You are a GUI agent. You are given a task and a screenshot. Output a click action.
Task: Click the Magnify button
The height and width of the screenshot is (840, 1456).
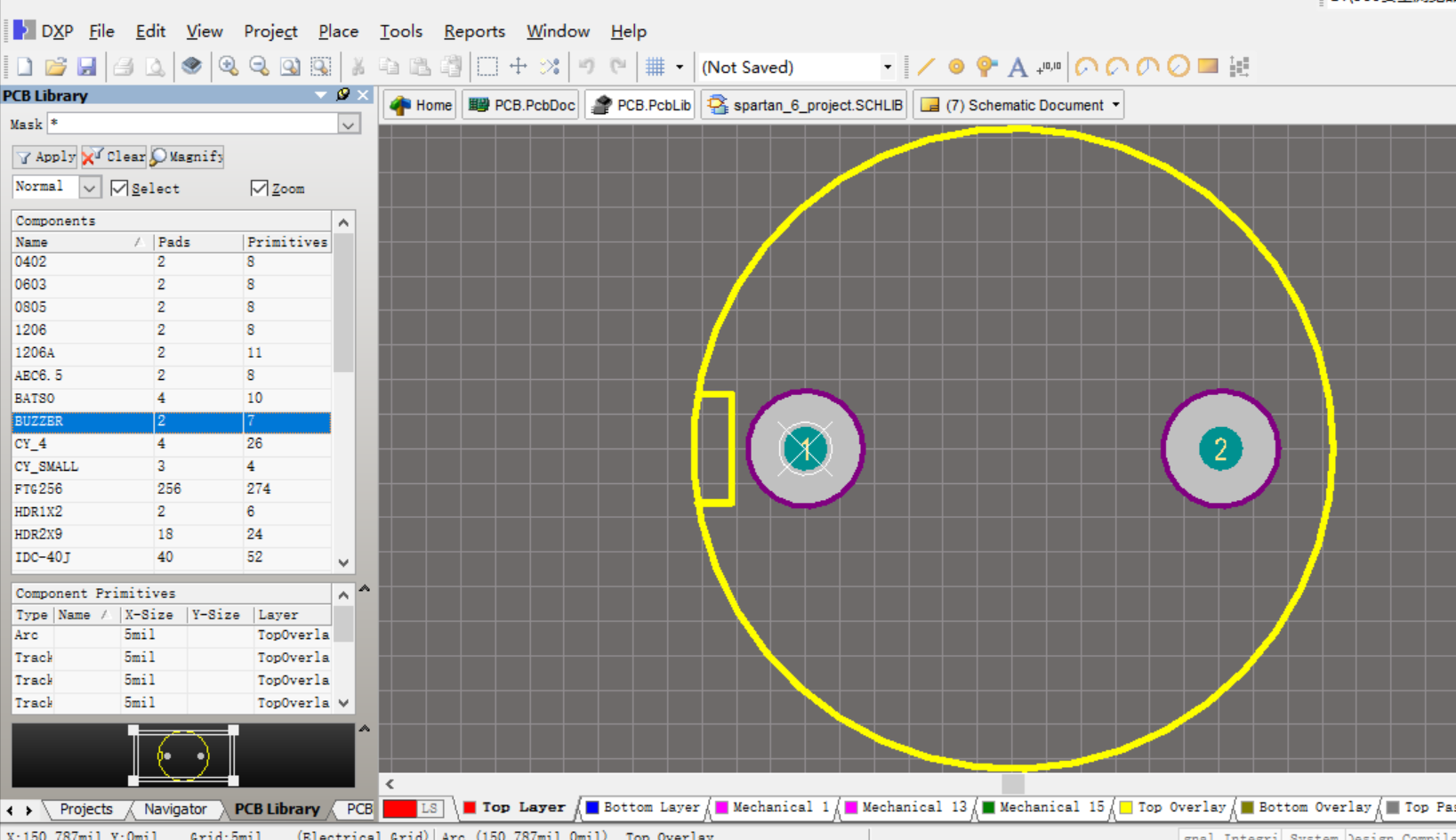[x=187, y=157]
